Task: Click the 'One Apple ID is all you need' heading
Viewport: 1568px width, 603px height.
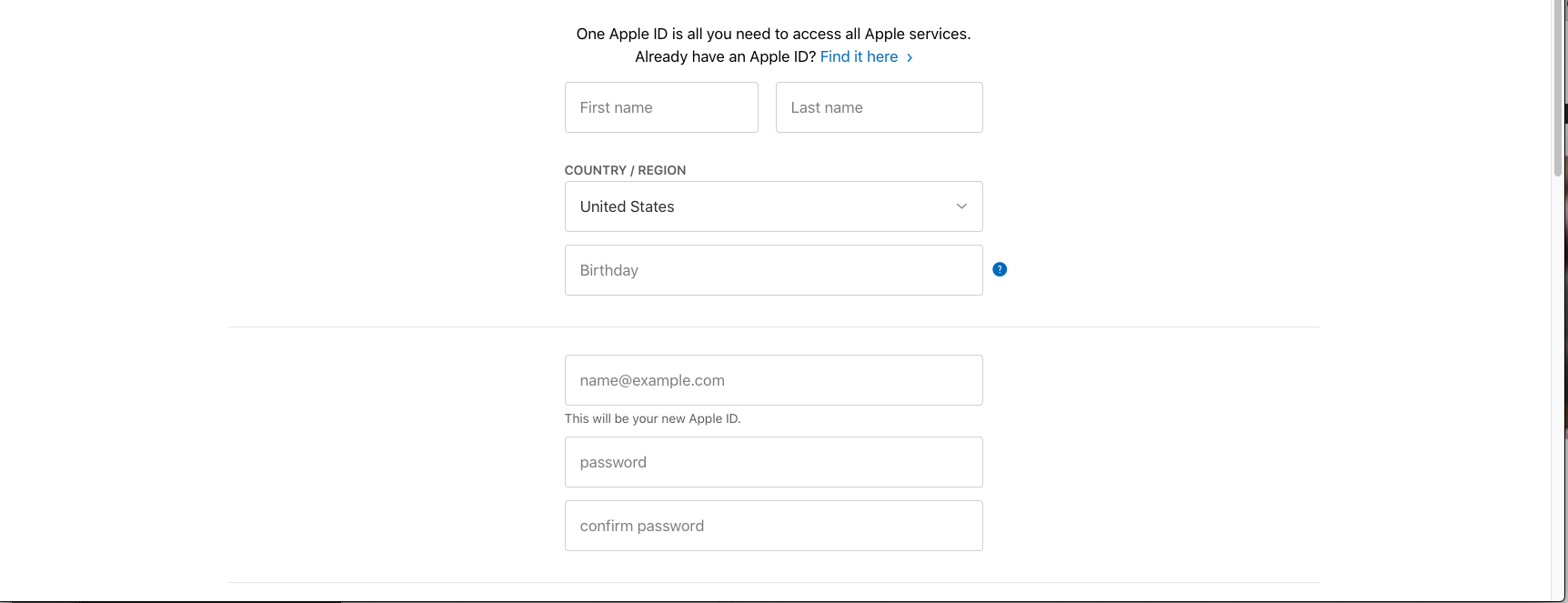Action: coord(773,34)
